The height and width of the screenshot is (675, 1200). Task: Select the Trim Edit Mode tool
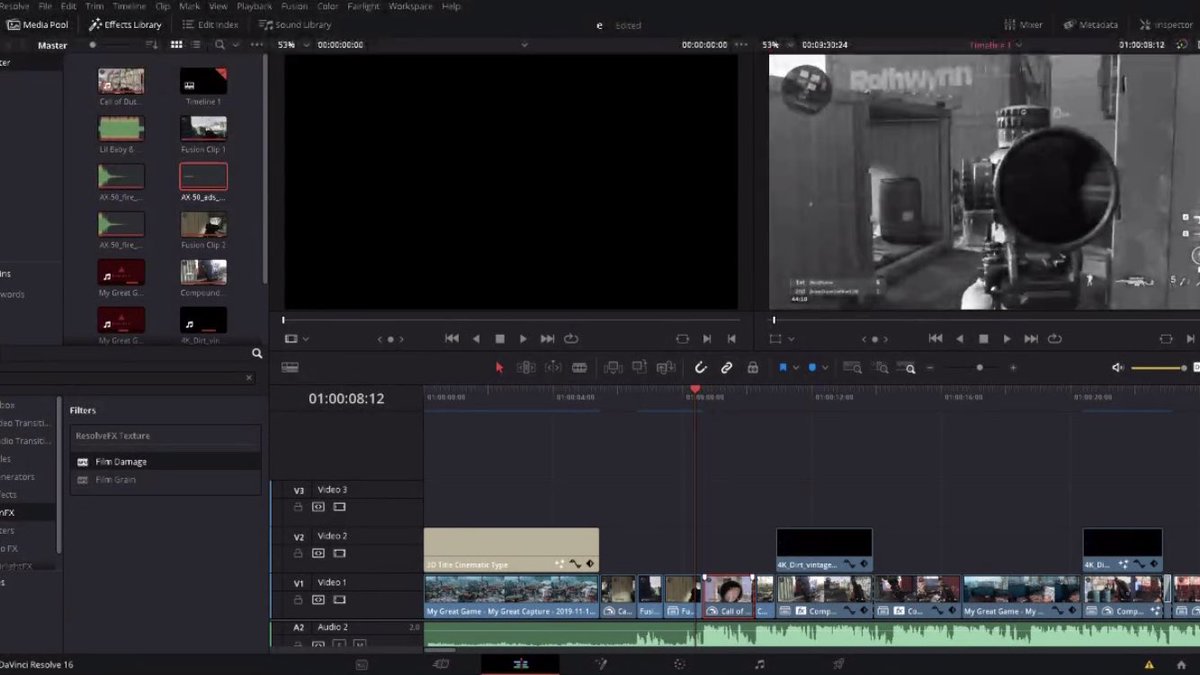coord(526,368)
